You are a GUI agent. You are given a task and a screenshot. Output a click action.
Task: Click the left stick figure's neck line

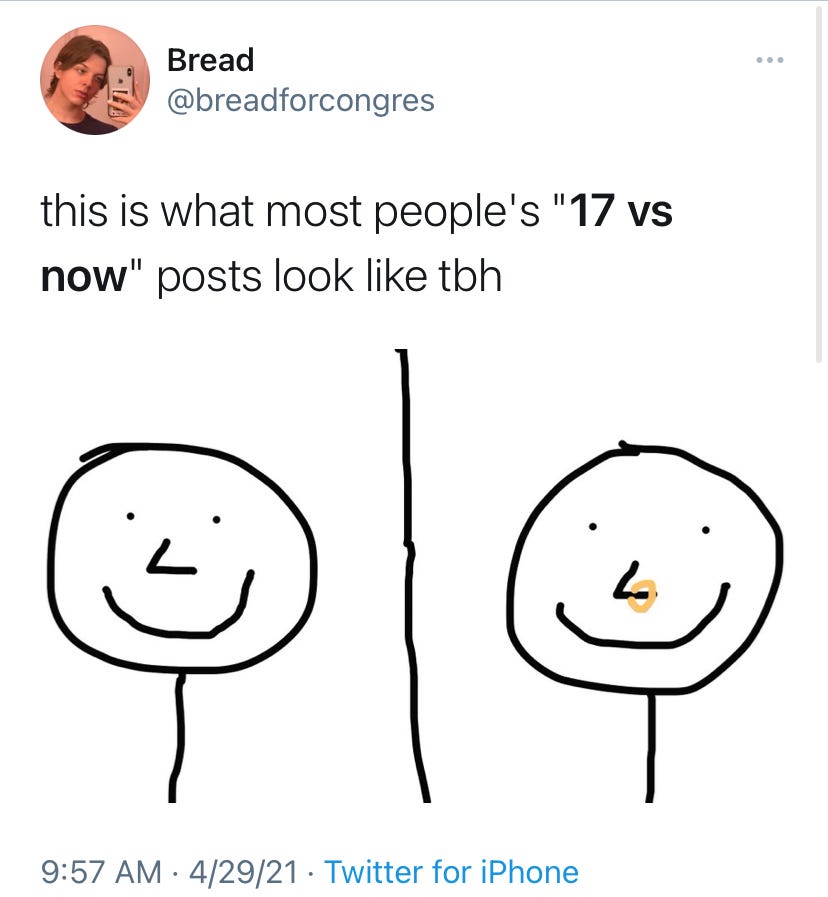(177, 738)
